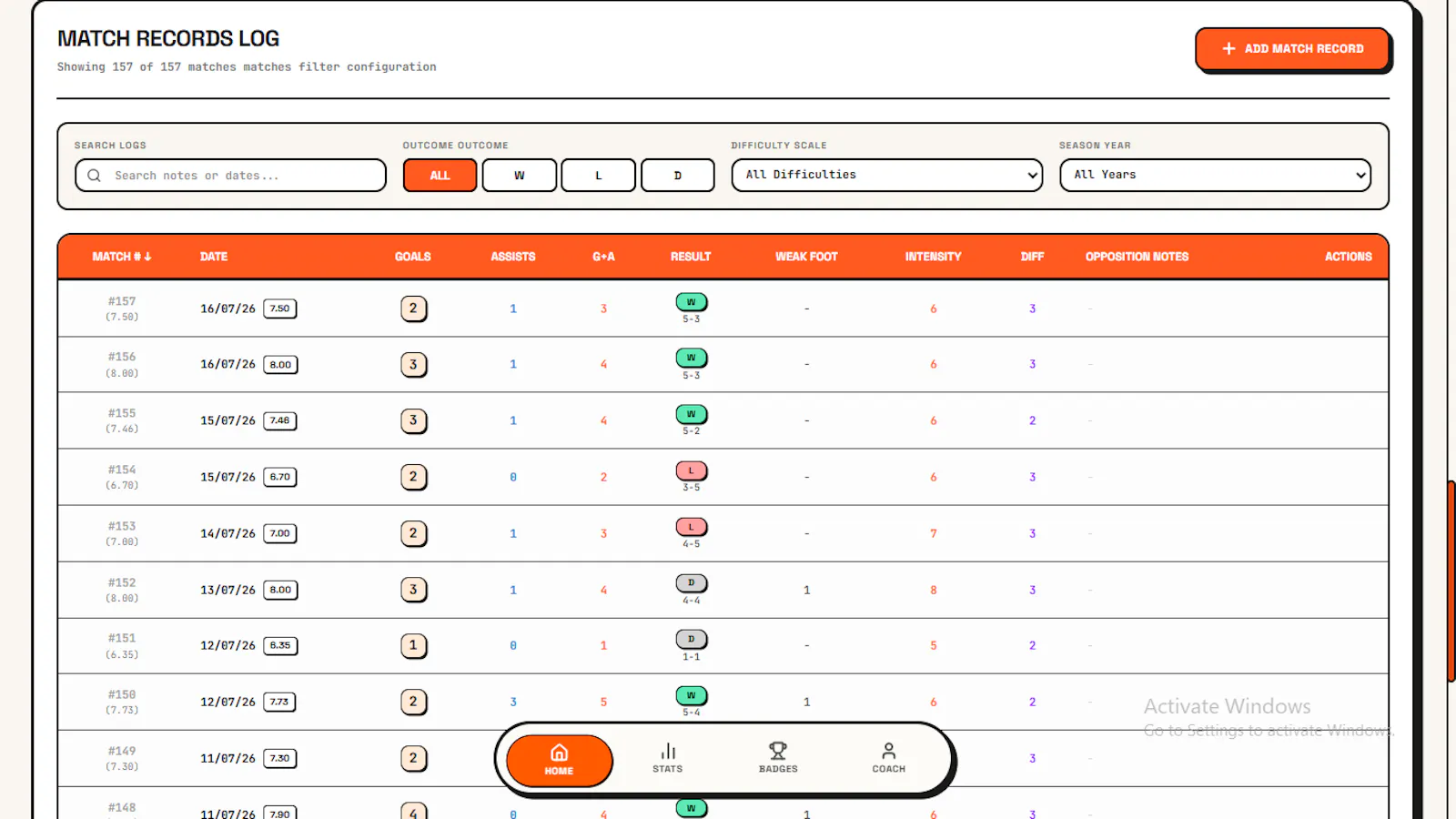The width and height of the screenshot is (1456, 819).
Task: Click the L result badge for match #154
Action: (x=692, y=470)
